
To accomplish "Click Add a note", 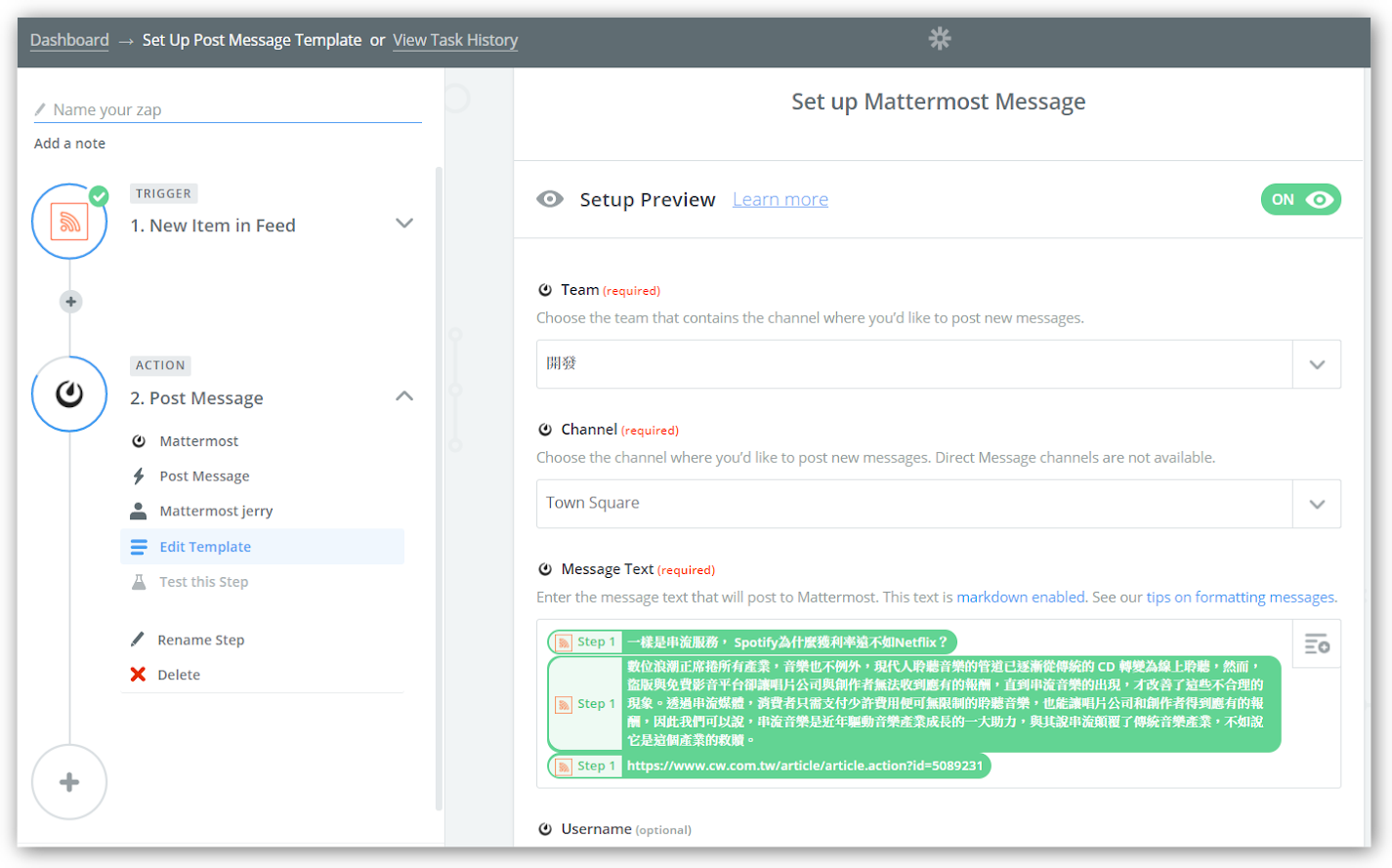I will 69,144.
